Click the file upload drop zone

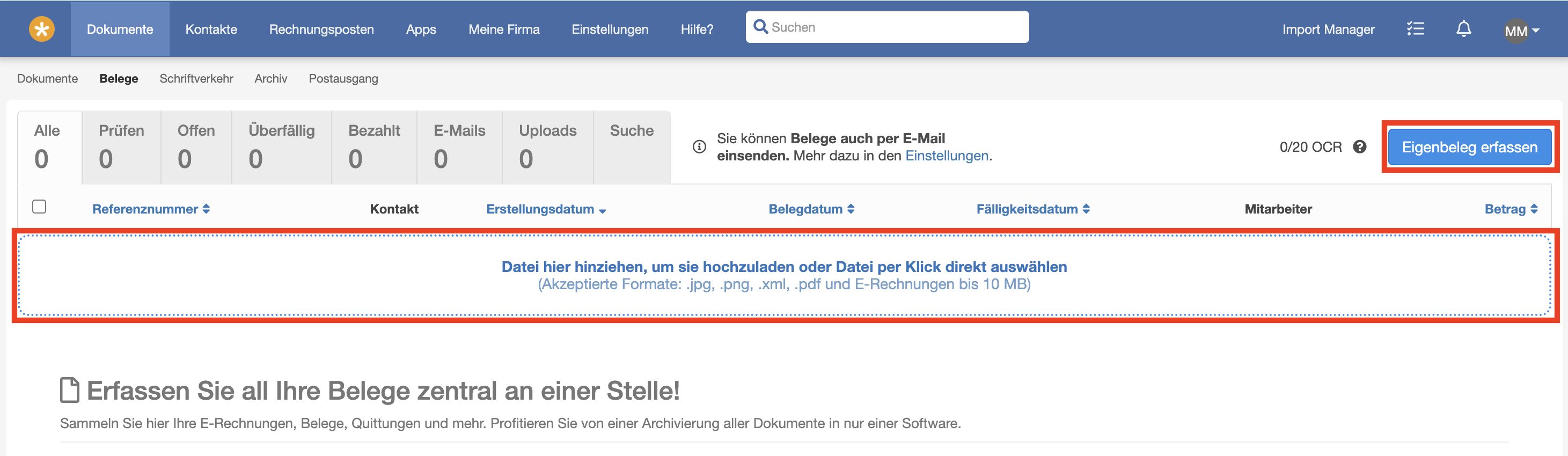tap(784, 275)
